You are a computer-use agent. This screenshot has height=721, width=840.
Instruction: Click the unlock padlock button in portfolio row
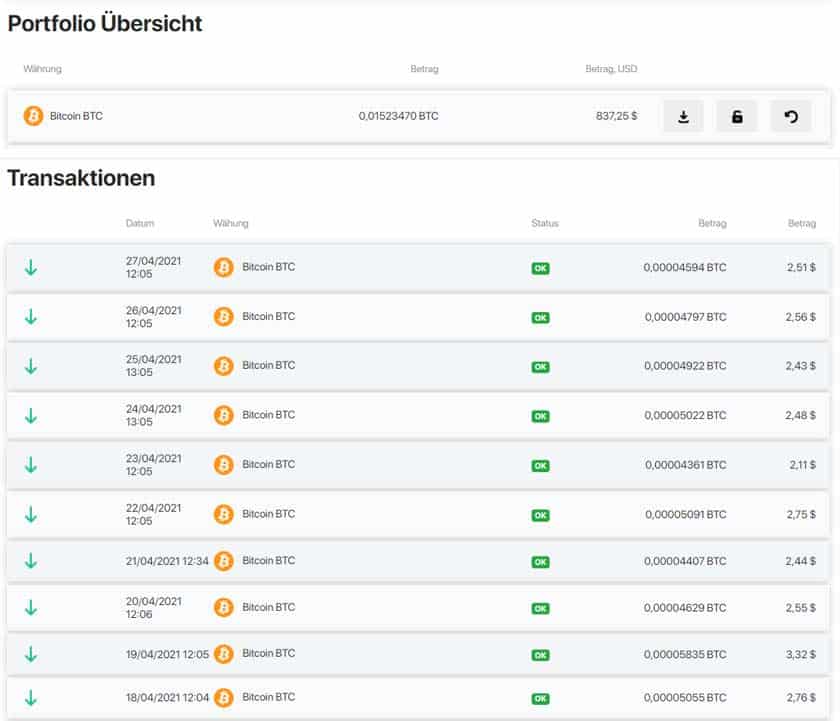[x=737, y=116]
